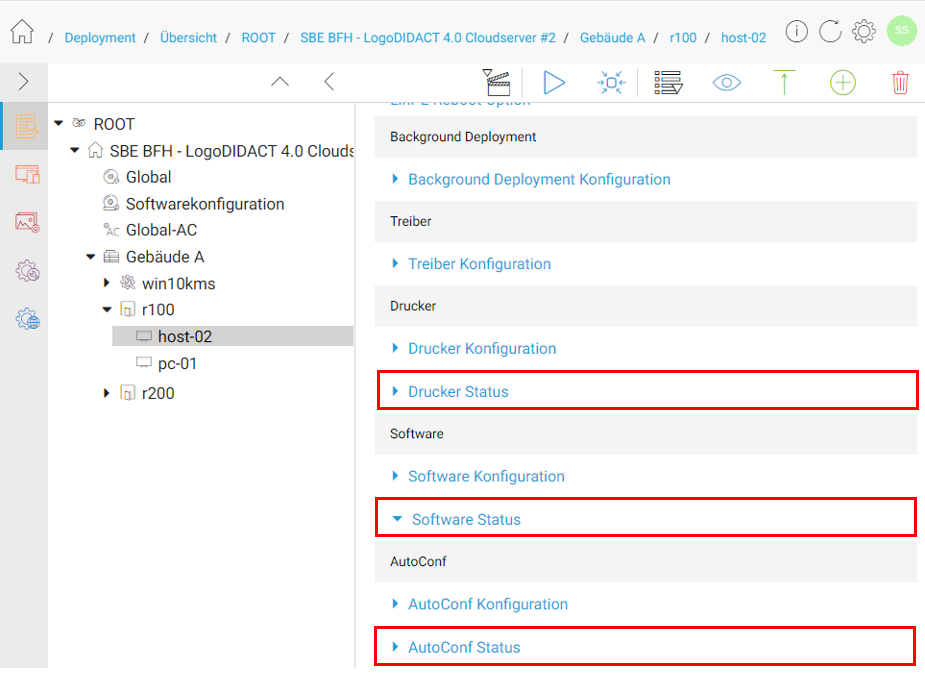Open SBE BFH Cloudserver #2 breadcrumb

[428, 38]
